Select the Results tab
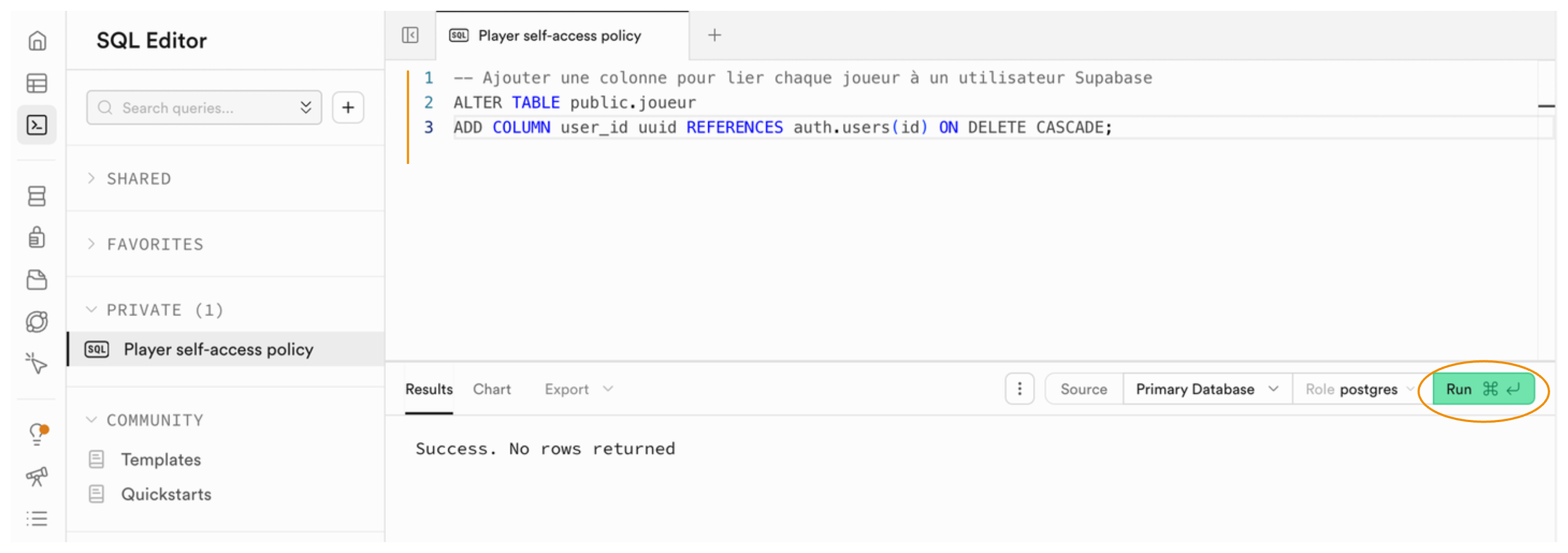This screenshot has height=553, width=1568. [429, 390]
